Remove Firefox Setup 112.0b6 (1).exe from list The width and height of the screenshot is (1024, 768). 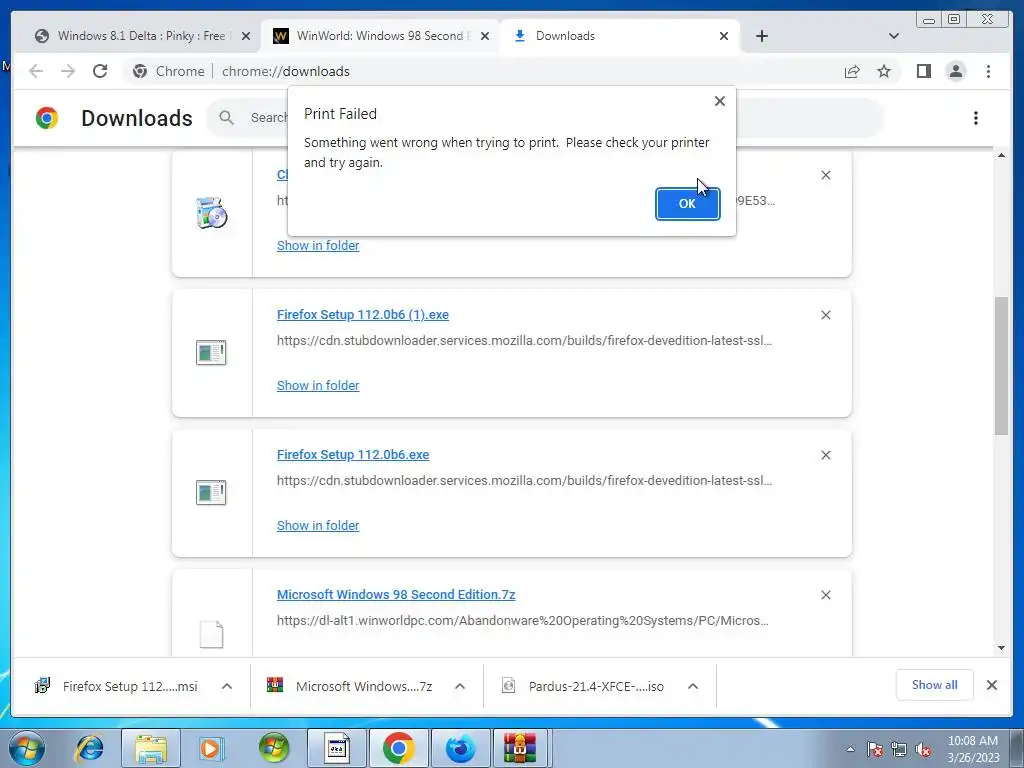click(x=825, y=315)
